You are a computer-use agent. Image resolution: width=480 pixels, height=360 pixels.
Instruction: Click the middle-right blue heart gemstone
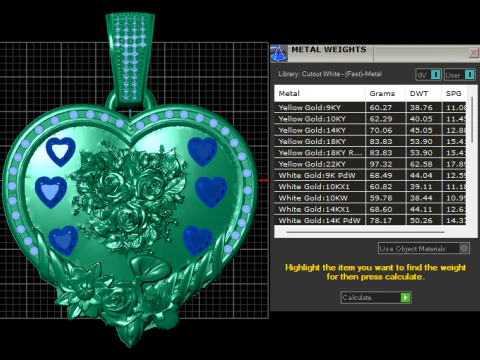coord(211,192)
